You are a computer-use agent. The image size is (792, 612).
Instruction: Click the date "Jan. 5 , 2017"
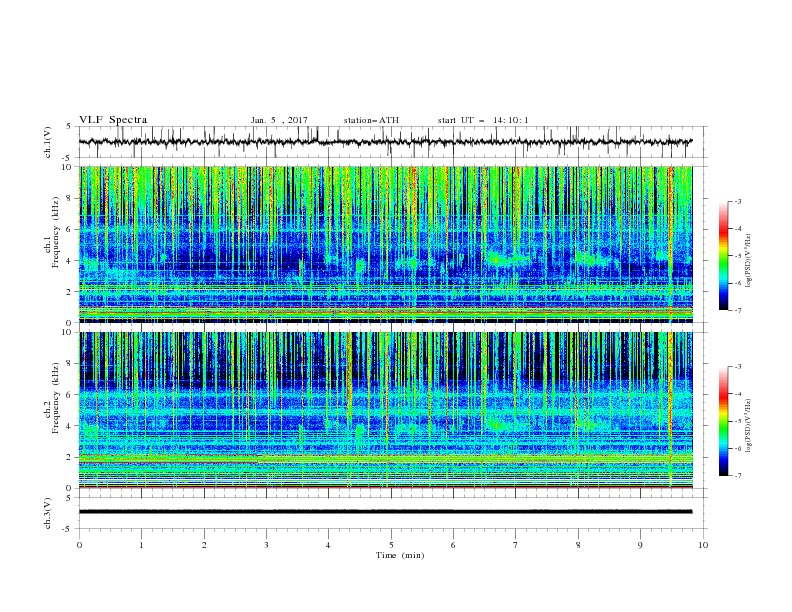pos(279,120)
